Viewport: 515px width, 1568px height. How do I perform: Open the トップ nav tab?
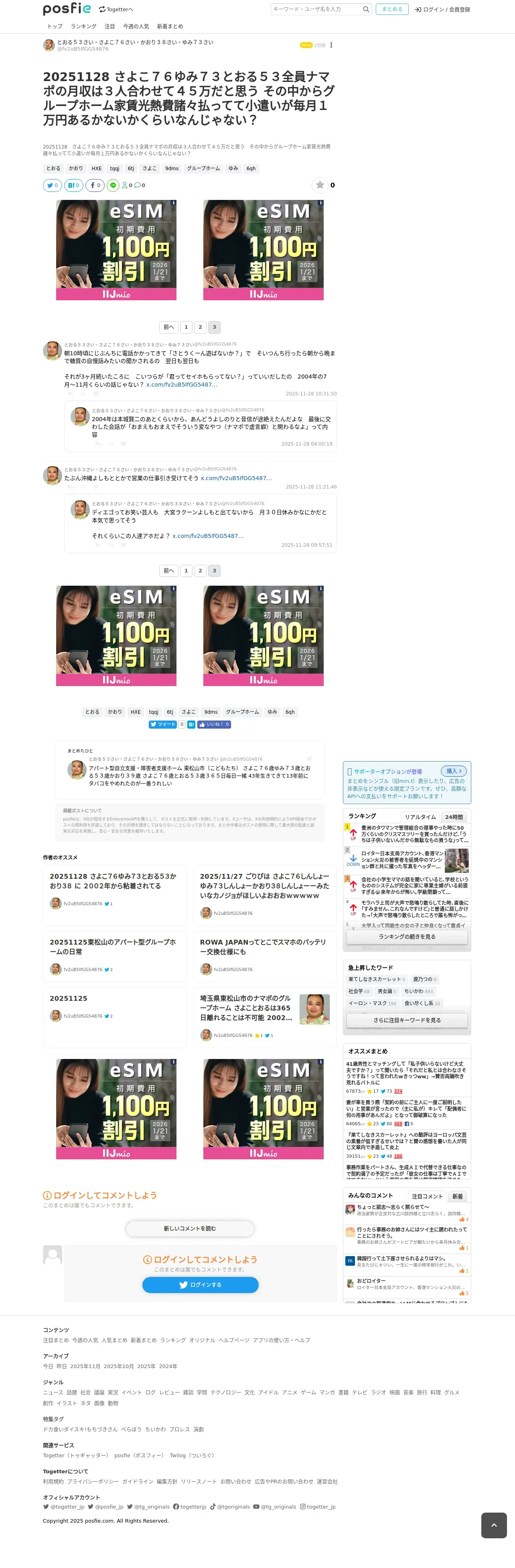click(55, 26)
